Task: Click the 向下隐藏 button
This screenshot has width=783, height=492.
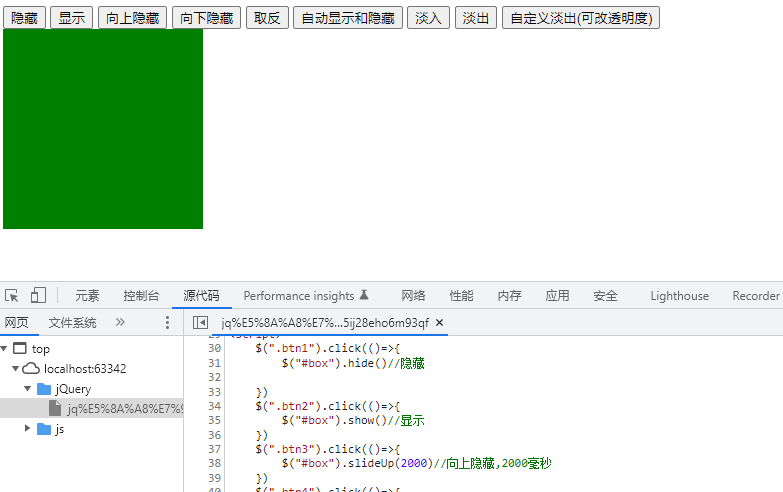Action: [206, 18]
